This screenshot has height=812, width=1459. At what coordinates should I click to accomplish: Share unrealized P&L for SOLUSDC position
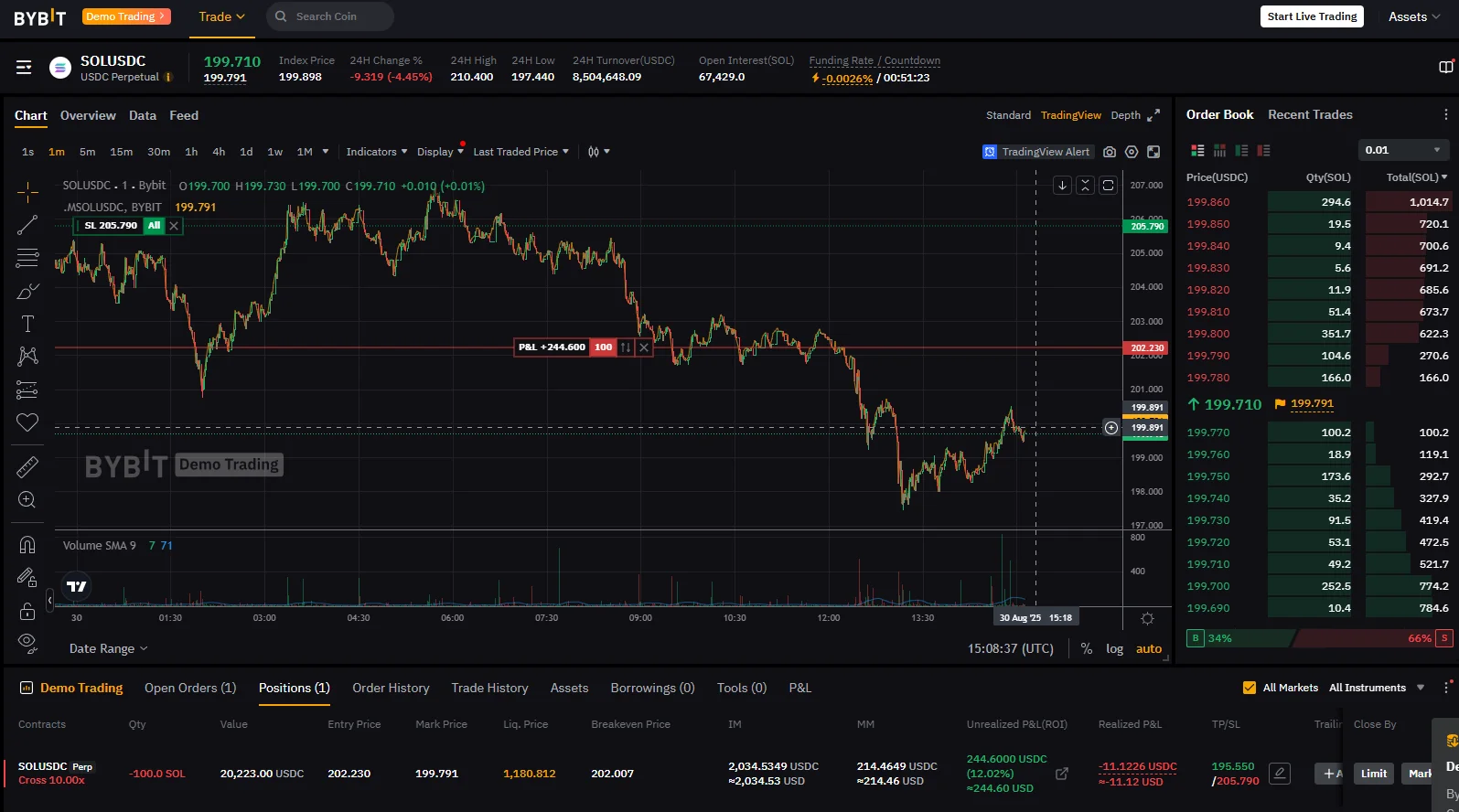point(1062,774)
